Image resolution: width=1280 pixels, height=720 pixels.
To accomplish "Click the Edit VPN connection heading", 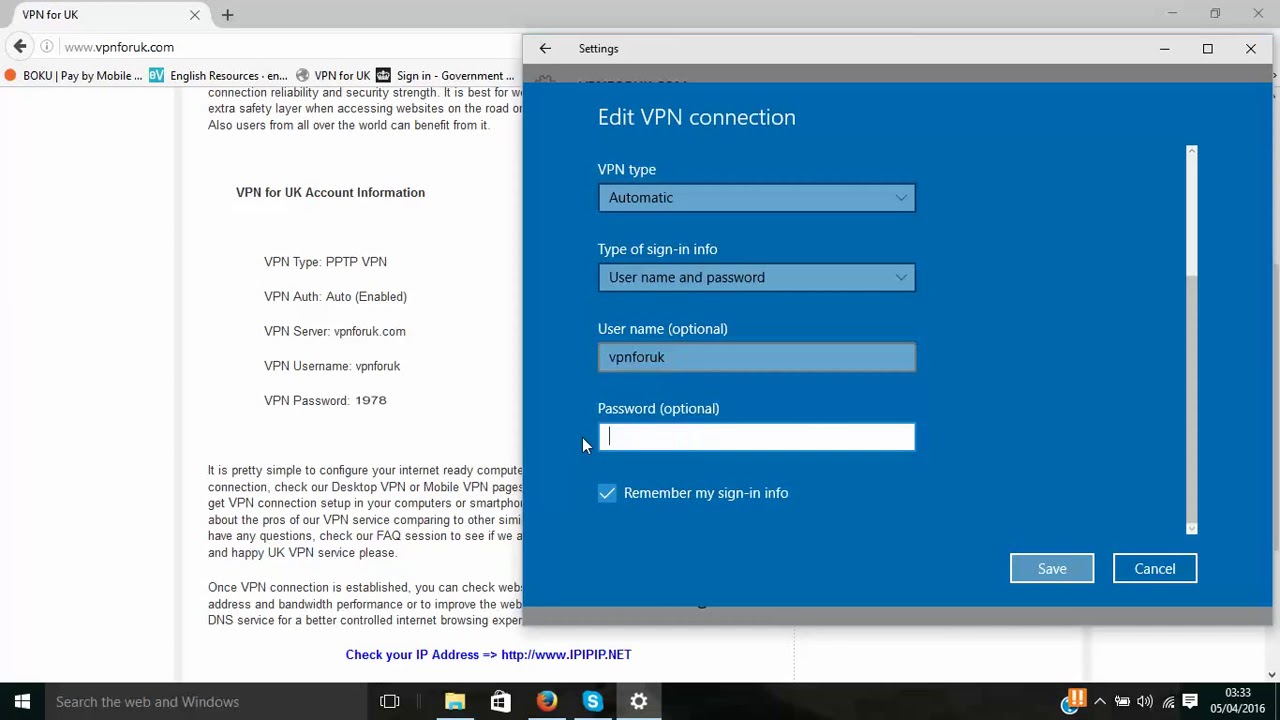I will tap(697, 117).
